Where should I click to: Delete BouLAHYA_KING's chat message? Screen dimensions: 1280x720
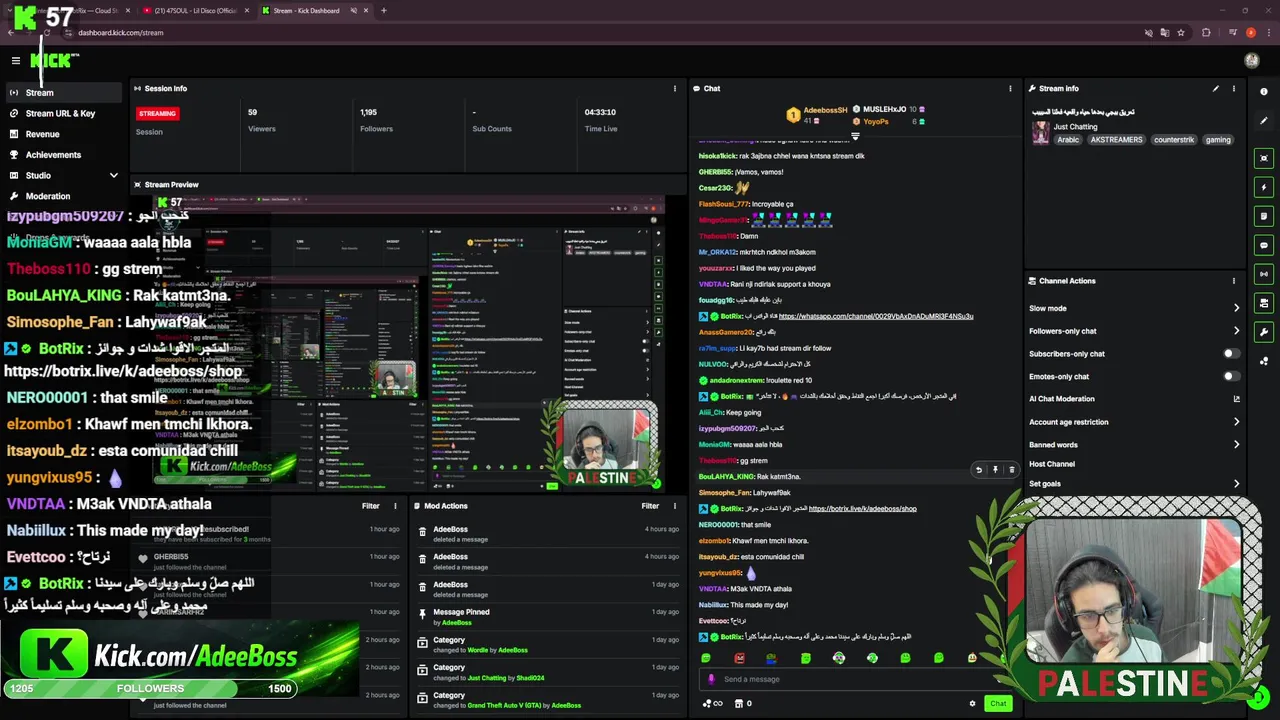click(x=1011, y=469)
